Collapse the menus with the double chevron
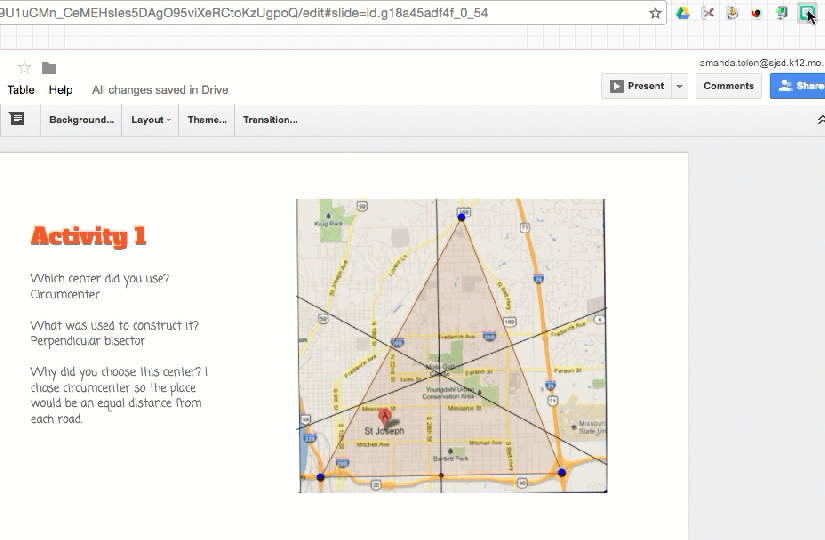 820,119
